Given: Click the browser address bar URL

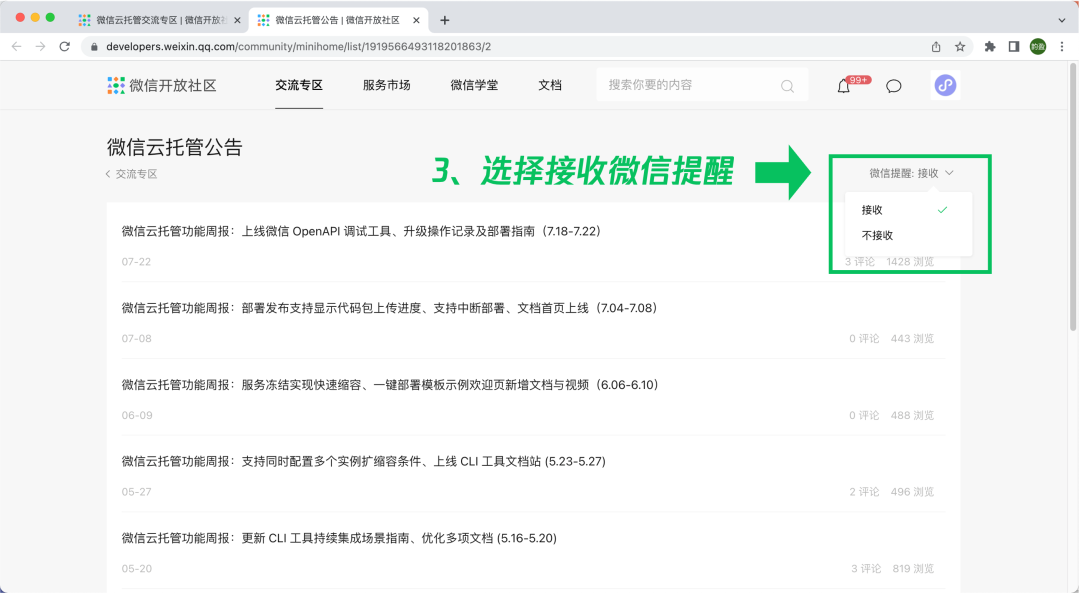Looking at the screenshot, I should click(x=298, y=47).
